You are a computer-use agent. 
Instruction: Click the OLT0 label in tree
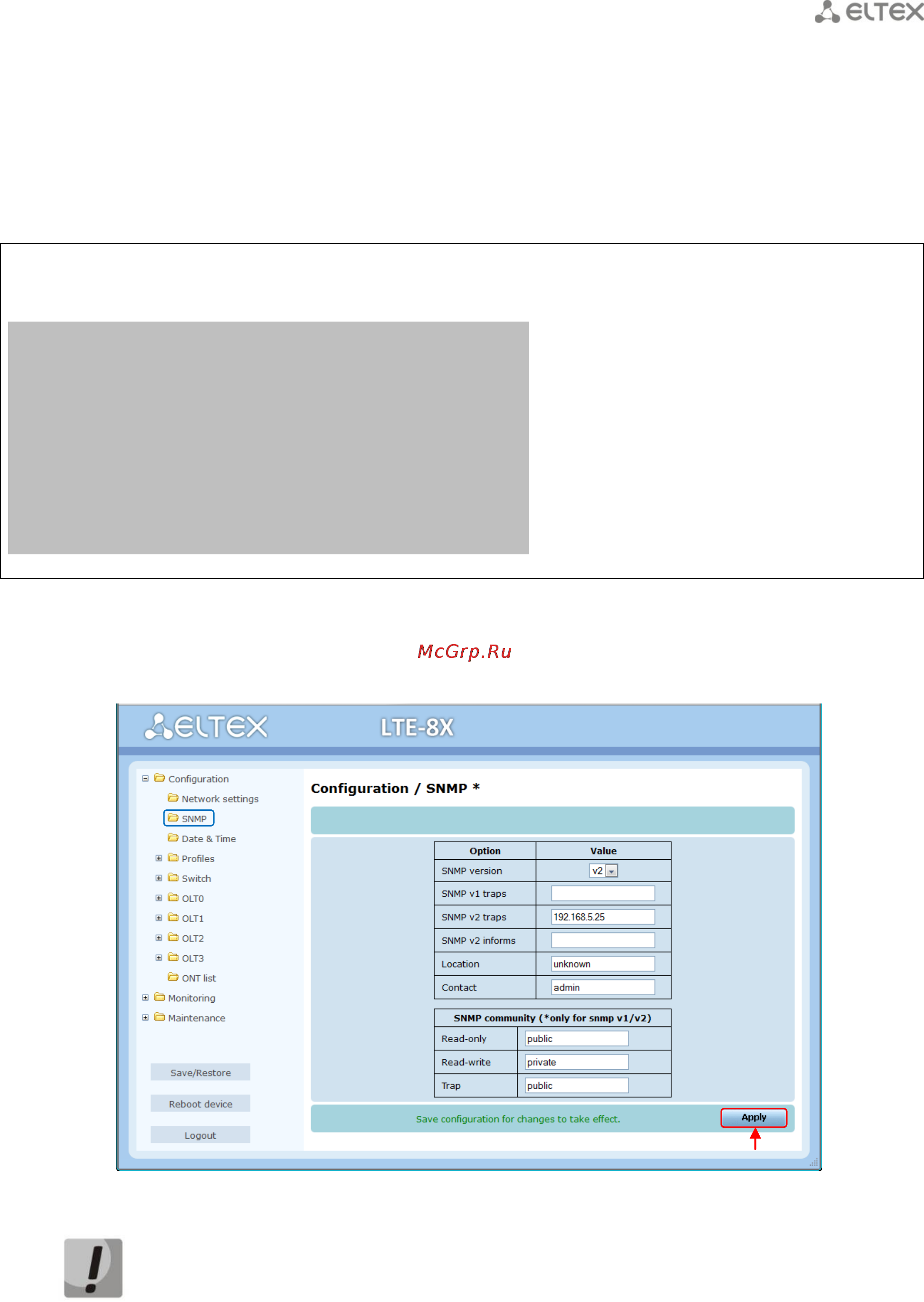(x=192, y=898)
